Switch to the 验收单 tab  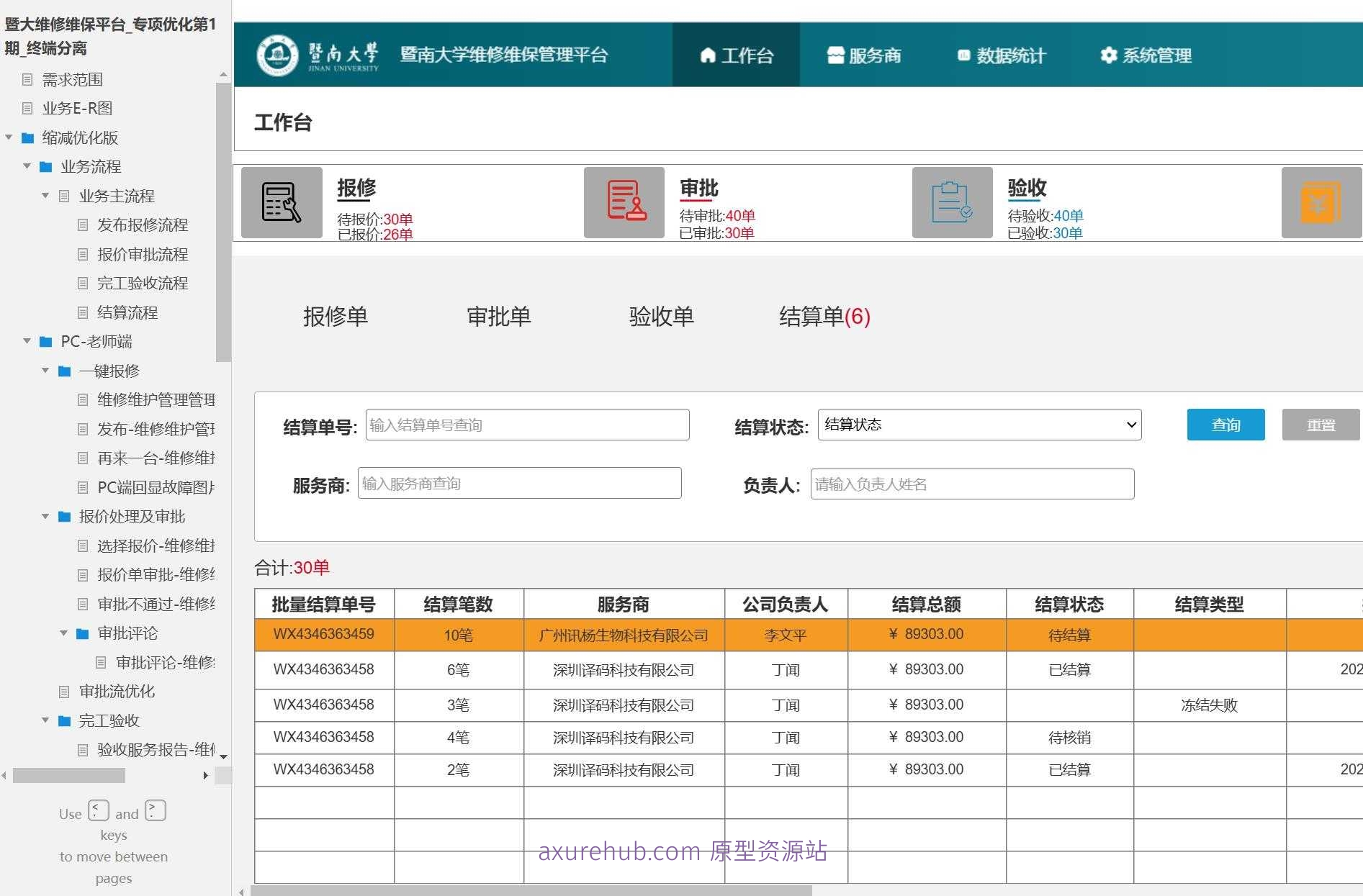tap(661, 316)
